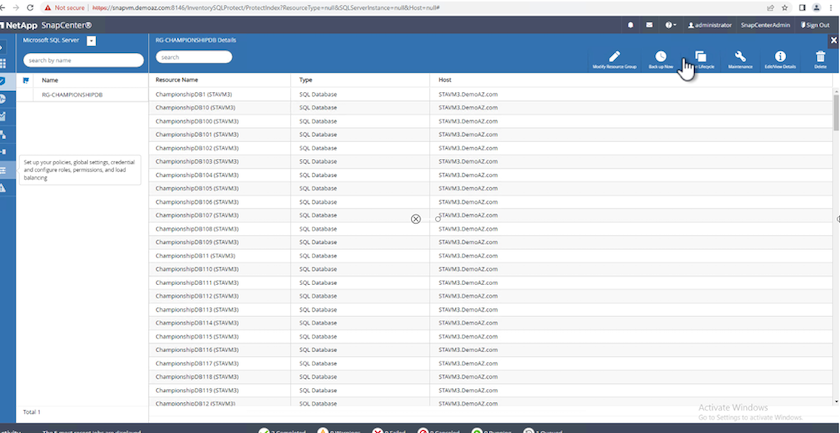
Task: Click the flag filter icon beside Name
Action: [x=26, y=80]
